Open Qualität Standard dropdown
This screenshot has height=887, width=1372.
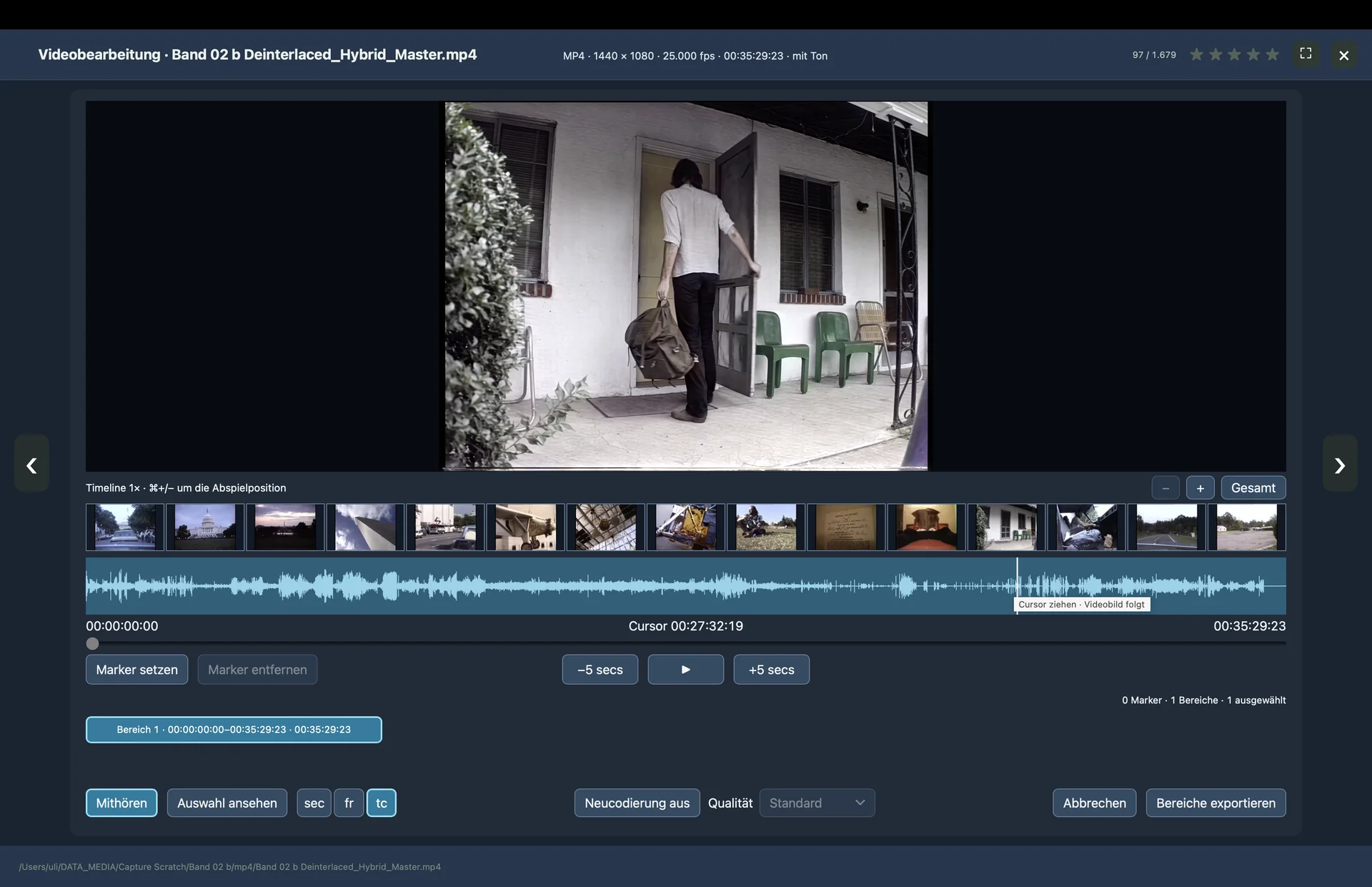(817, 803)
